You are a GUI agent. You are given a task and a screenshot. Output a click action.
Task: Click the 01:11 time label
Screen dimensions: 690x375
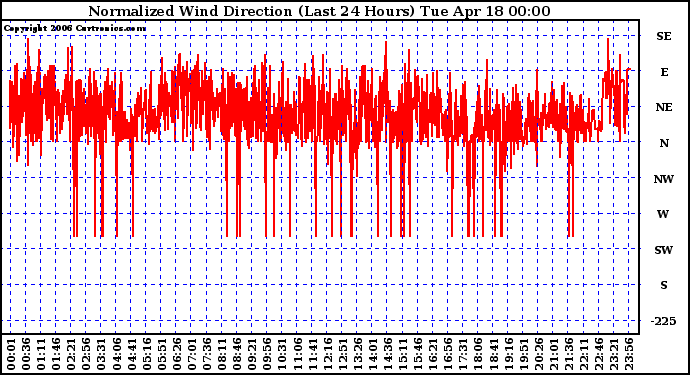coord(41,354)
